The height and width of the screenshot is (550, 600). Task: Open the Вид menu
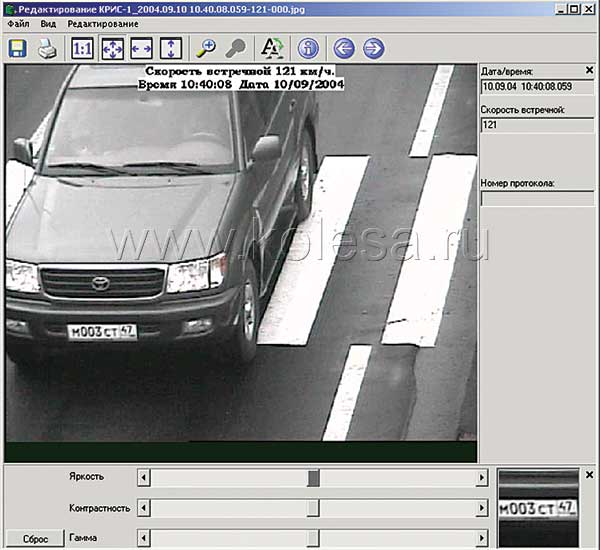(x=48, y=23)
